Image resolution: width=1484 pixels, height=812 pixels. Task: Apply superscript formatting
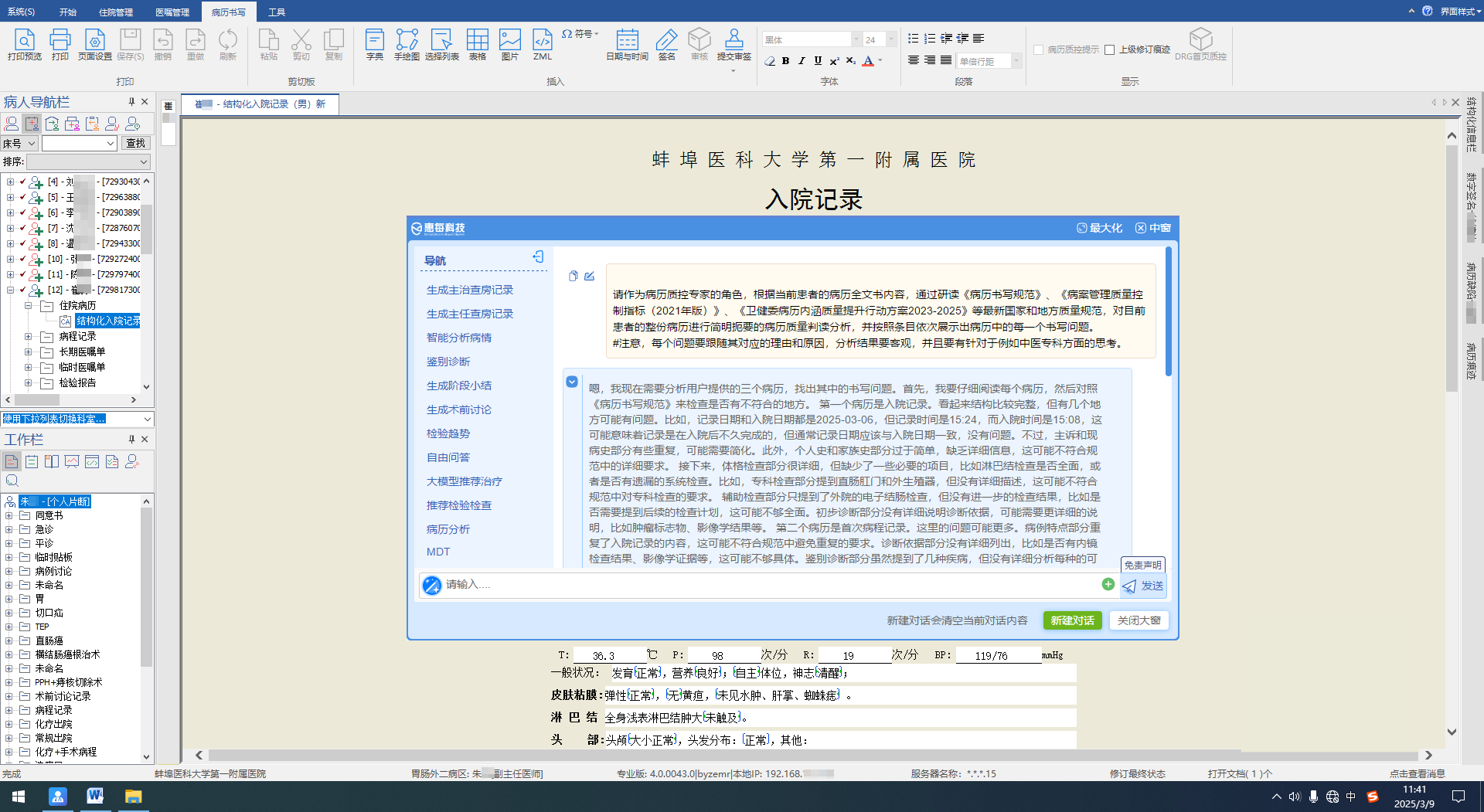[834, 61]
